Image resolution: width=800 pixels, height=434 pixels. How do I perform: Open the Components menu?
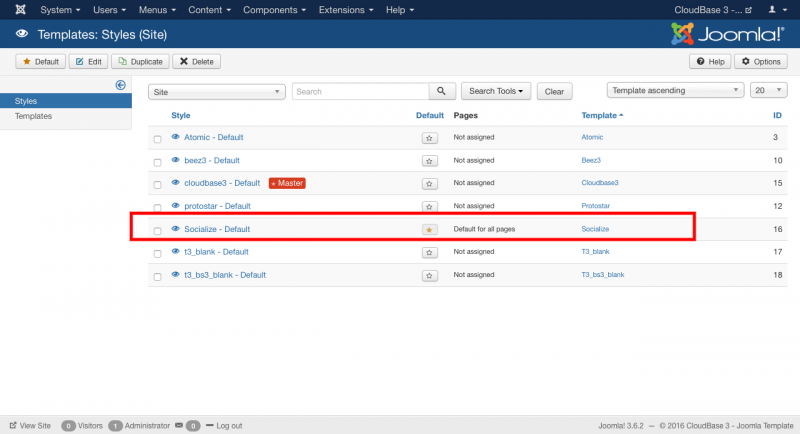pyautogui.click(x=274, y=10)
